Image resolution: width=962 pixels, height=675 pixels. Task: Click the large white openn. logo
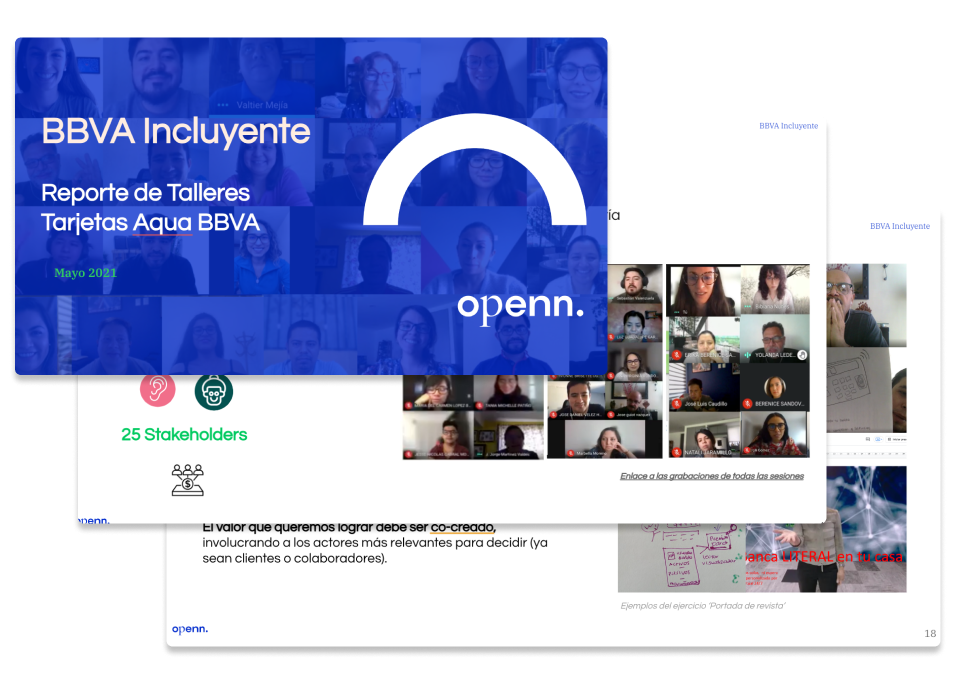pyautogui.click(x=520, y=307)
